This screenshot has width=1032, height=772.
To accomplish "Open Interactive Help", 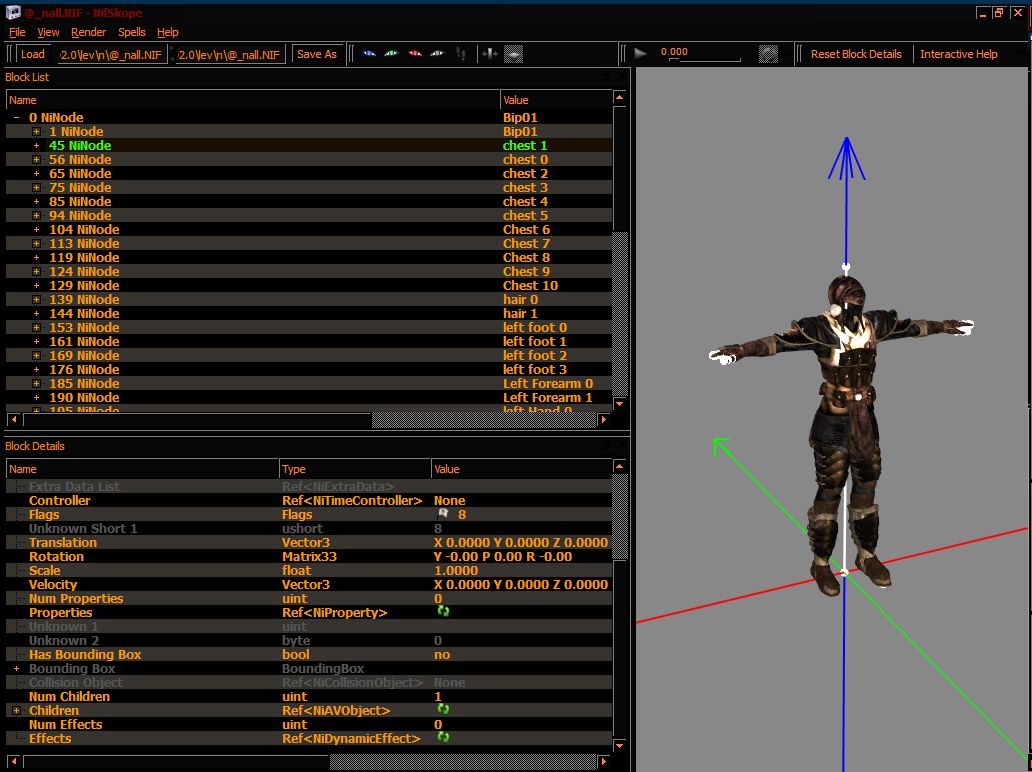I will tap(958, 54).
